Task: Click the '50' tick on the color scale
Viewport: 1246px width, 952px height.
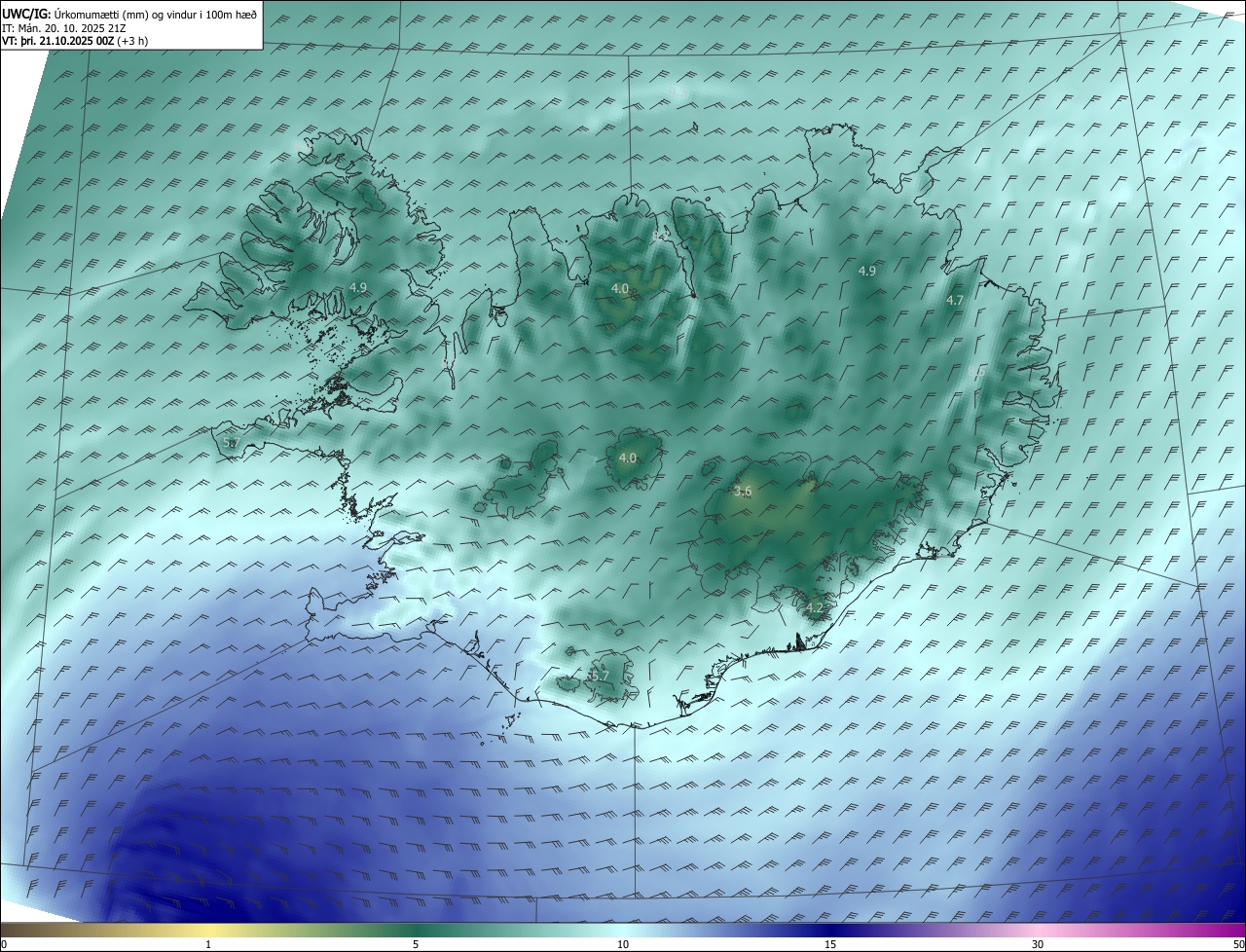Action: pos(1238,944)
